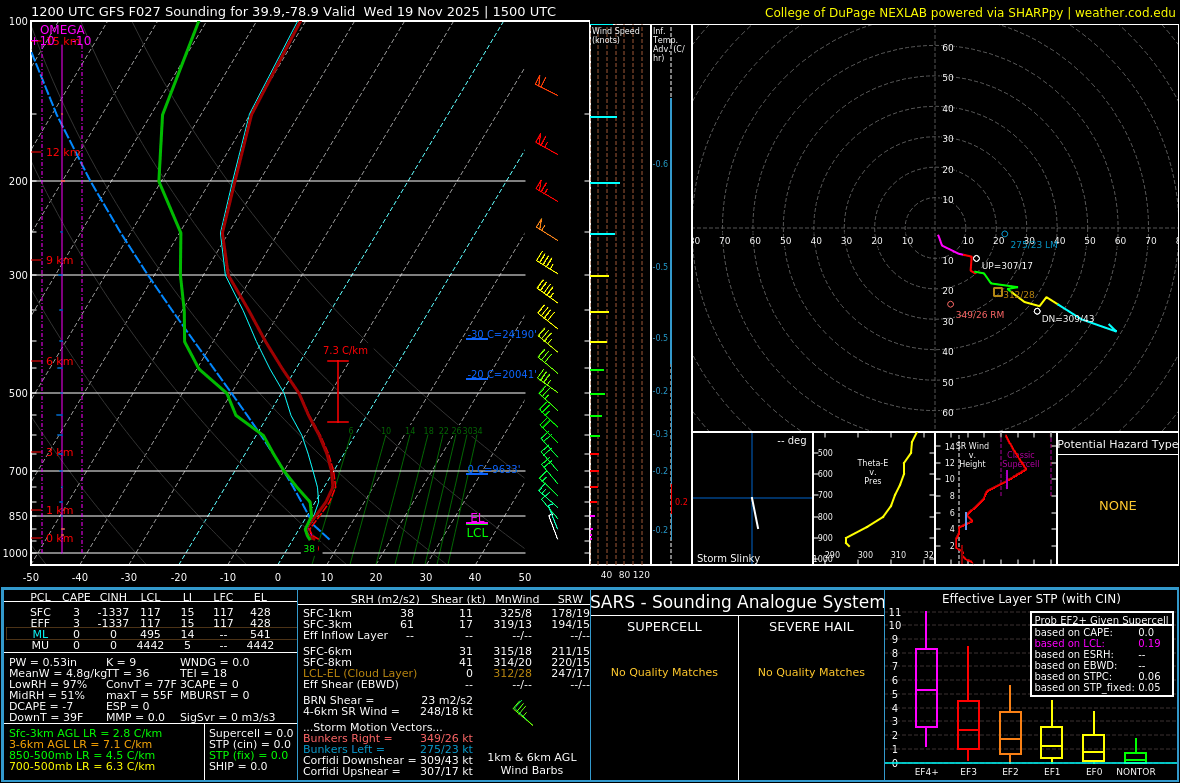
Task: Click the -30 C=24190' level label
Action: coord(501,334)
